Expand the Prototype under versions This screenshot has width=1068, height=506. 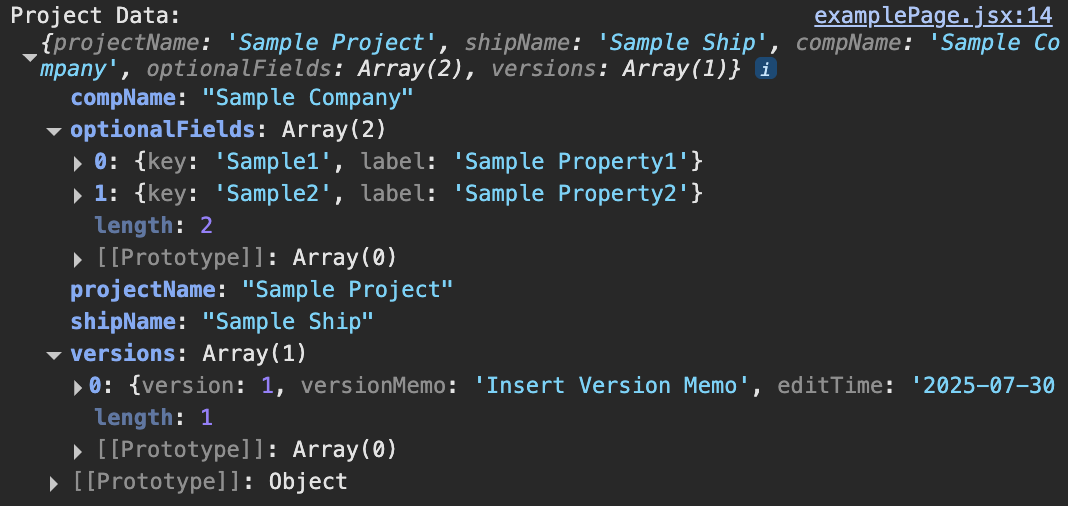click(x=78, y=450)
